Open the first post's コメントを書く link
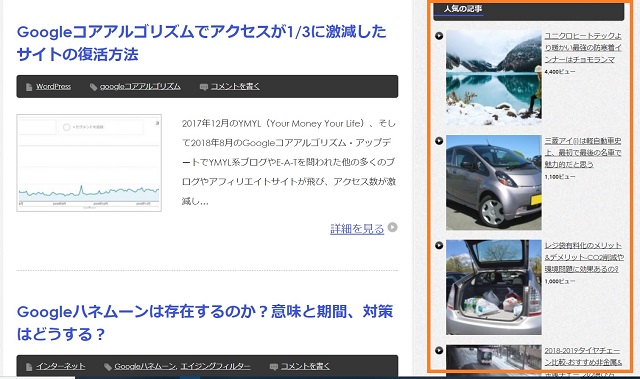The width and height of the screenshot is (640, 379). point(235,86)
